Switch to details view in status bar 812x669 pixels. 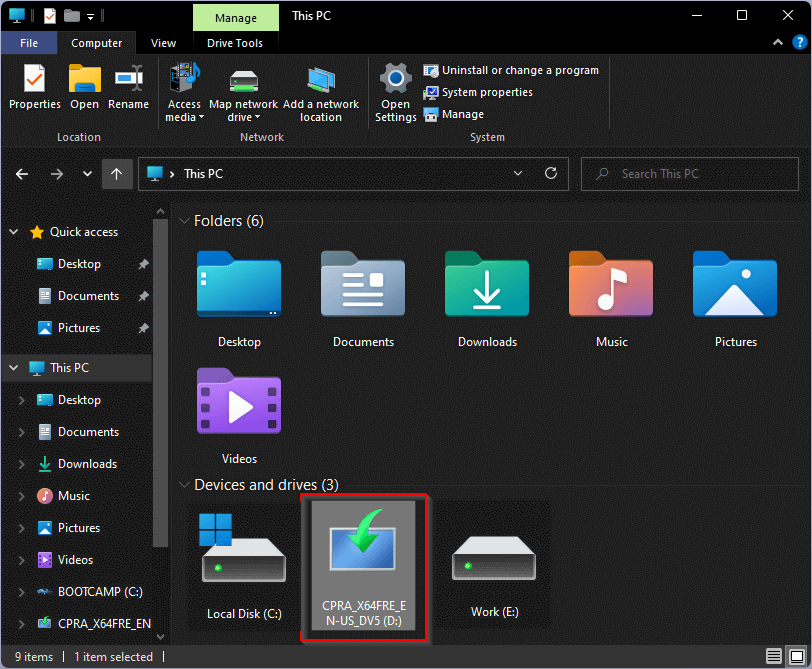[x=774, y=657]
